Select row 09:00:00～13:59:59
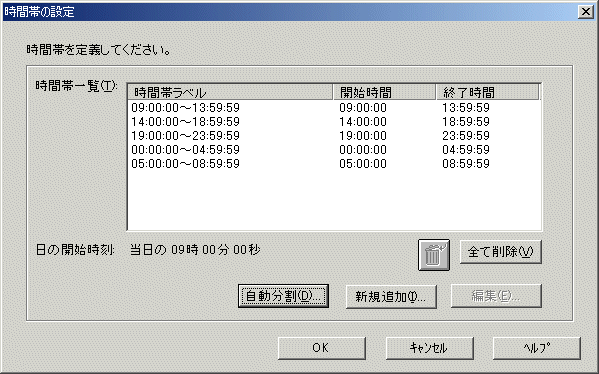Image resolution: width=599 pixels, height=374 pixels. click(x=334, y=108)
